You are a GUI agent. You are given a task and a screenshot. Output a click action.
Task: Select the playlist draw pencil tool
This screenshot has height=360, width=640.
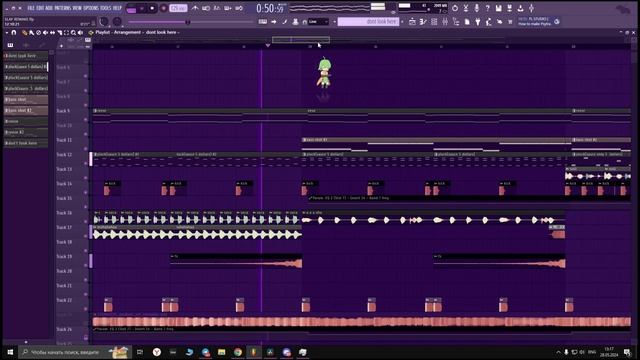(x=24, y=32)
